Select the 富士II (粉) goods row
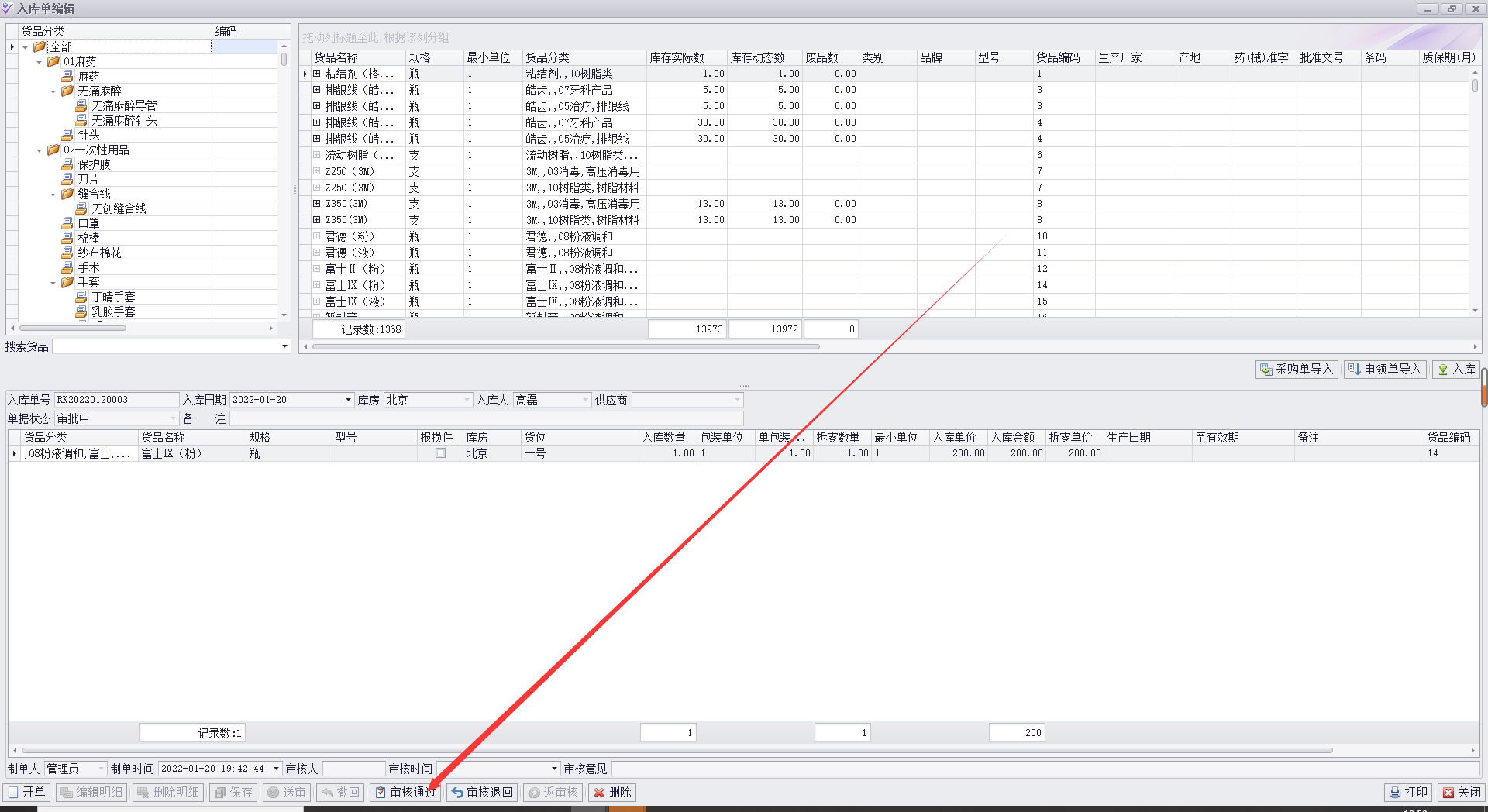This screenshot has width=1488, height=812. tap(891, 269)
